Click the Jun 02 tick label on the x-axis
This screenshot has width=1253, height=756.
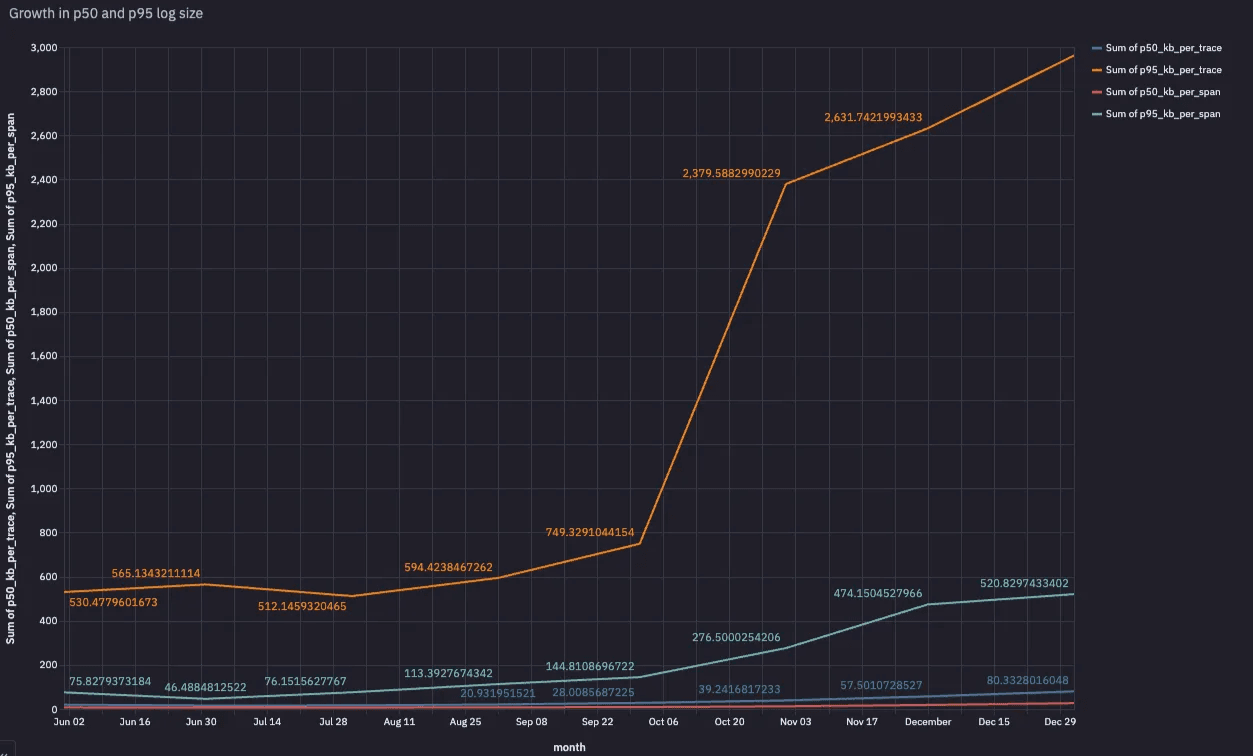[70, 721]
